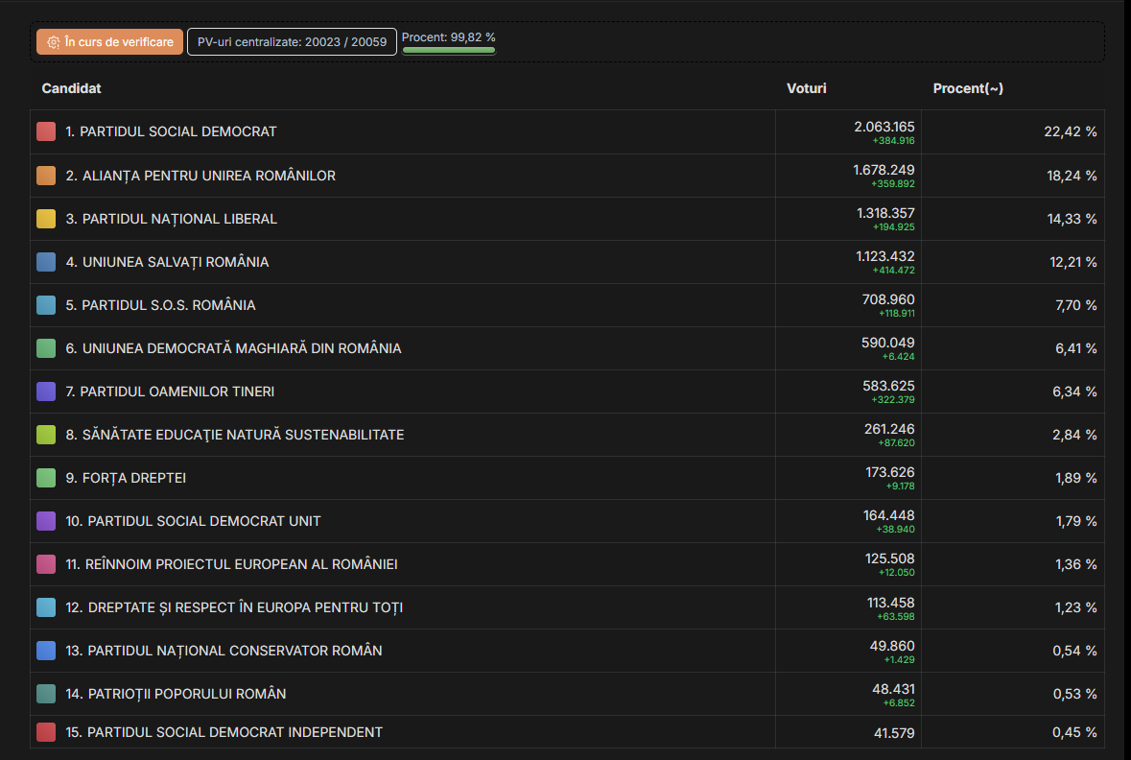
Task: Click the pink swatch for Reînnoim Proiectul European
Action: click(x=46, y=564)
